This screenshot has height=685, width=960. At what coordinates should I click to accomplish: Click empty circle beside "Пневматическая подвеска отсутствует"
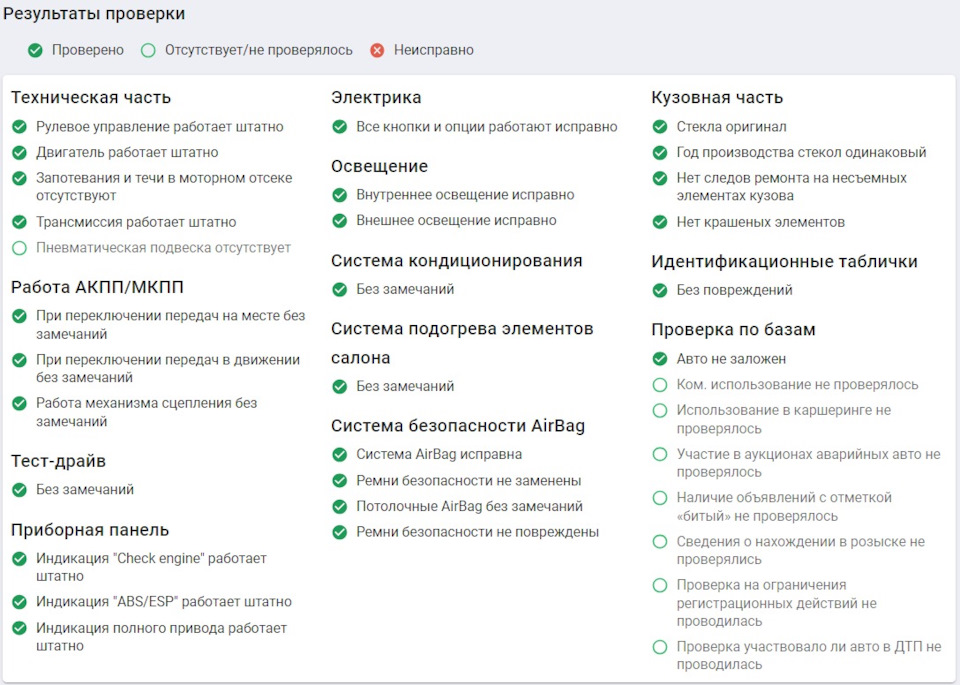coord(19,248)
